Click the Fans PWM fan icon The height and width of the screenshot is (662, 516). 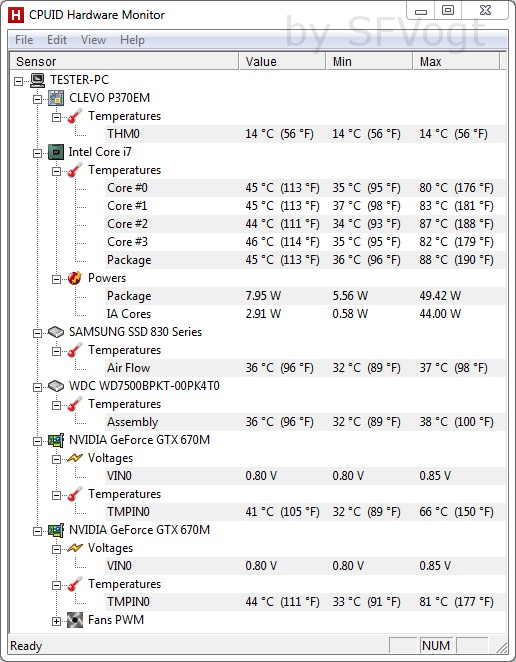[75, 620]
